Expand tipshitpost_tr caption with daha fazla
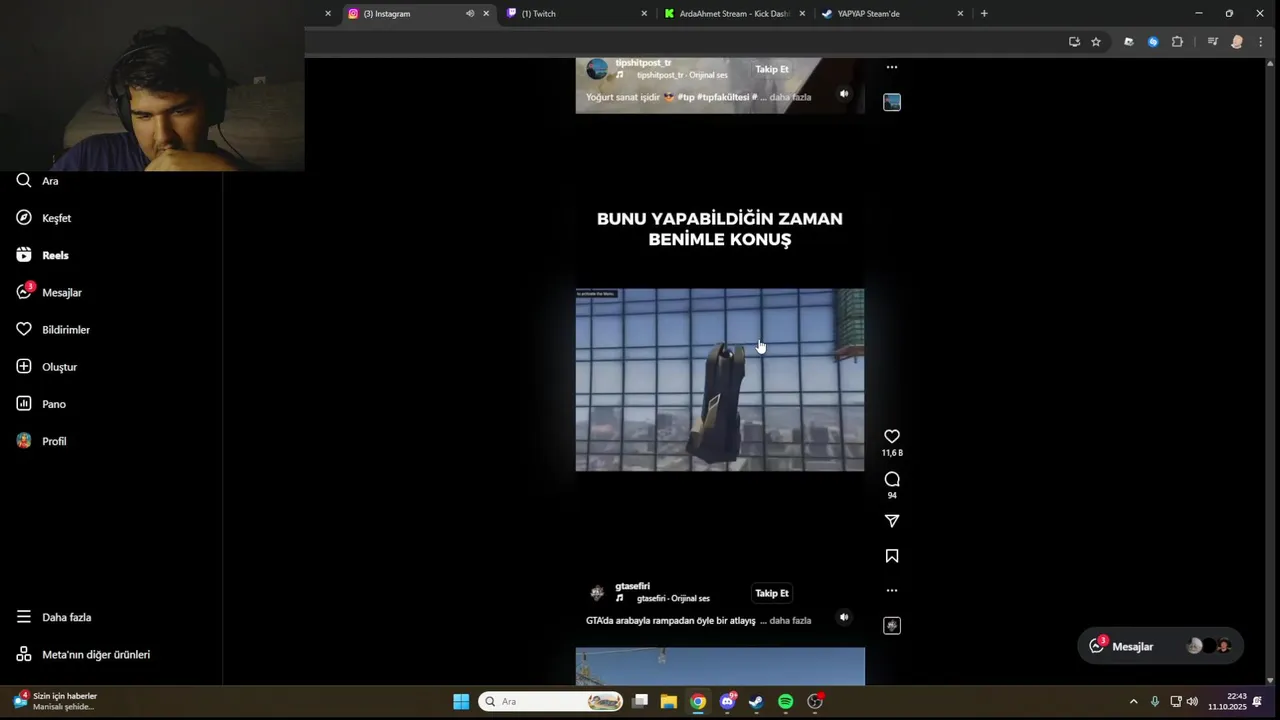The width and height of the screenshot is (1280, 720). click(790, 97)
